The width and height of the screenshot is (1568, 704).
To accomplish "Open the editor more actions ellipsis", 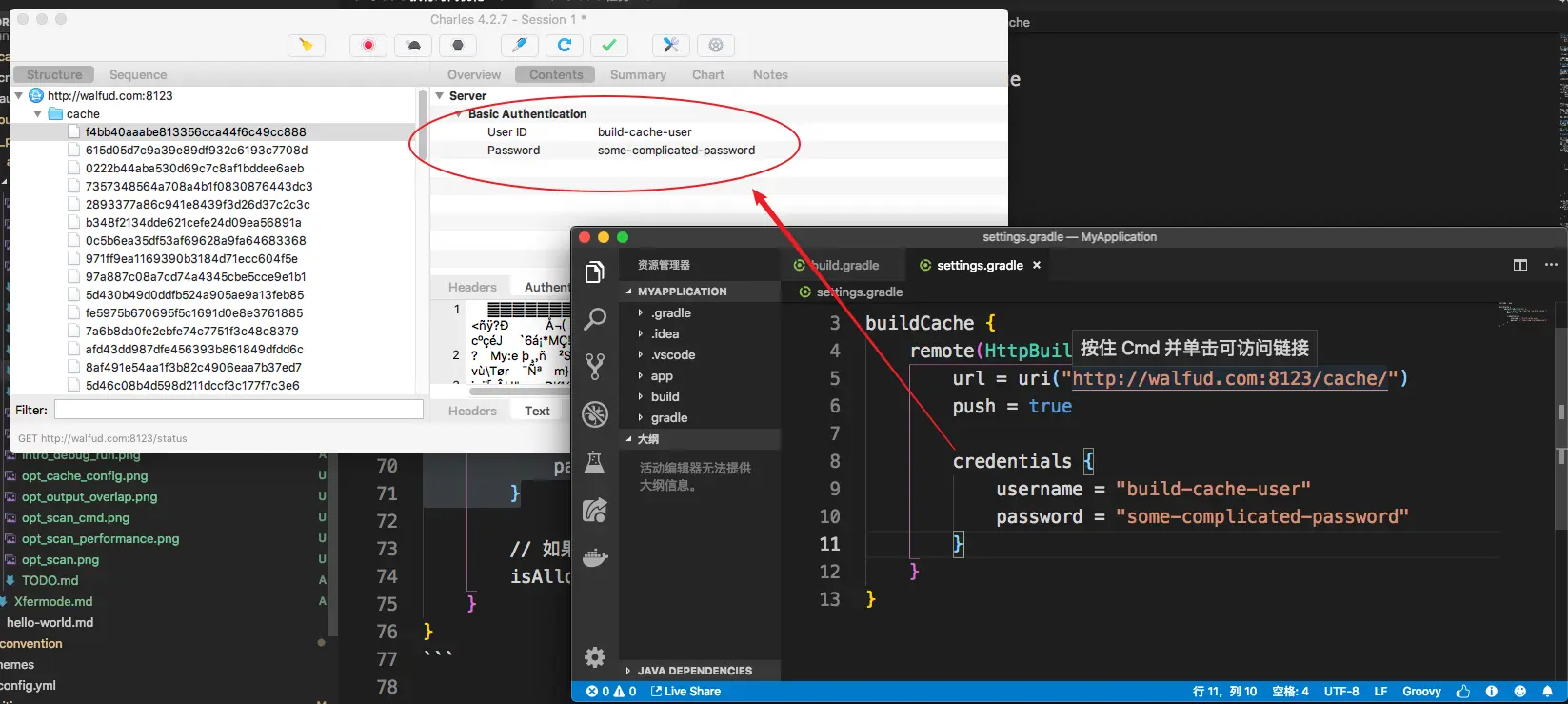I will 1551,265.
